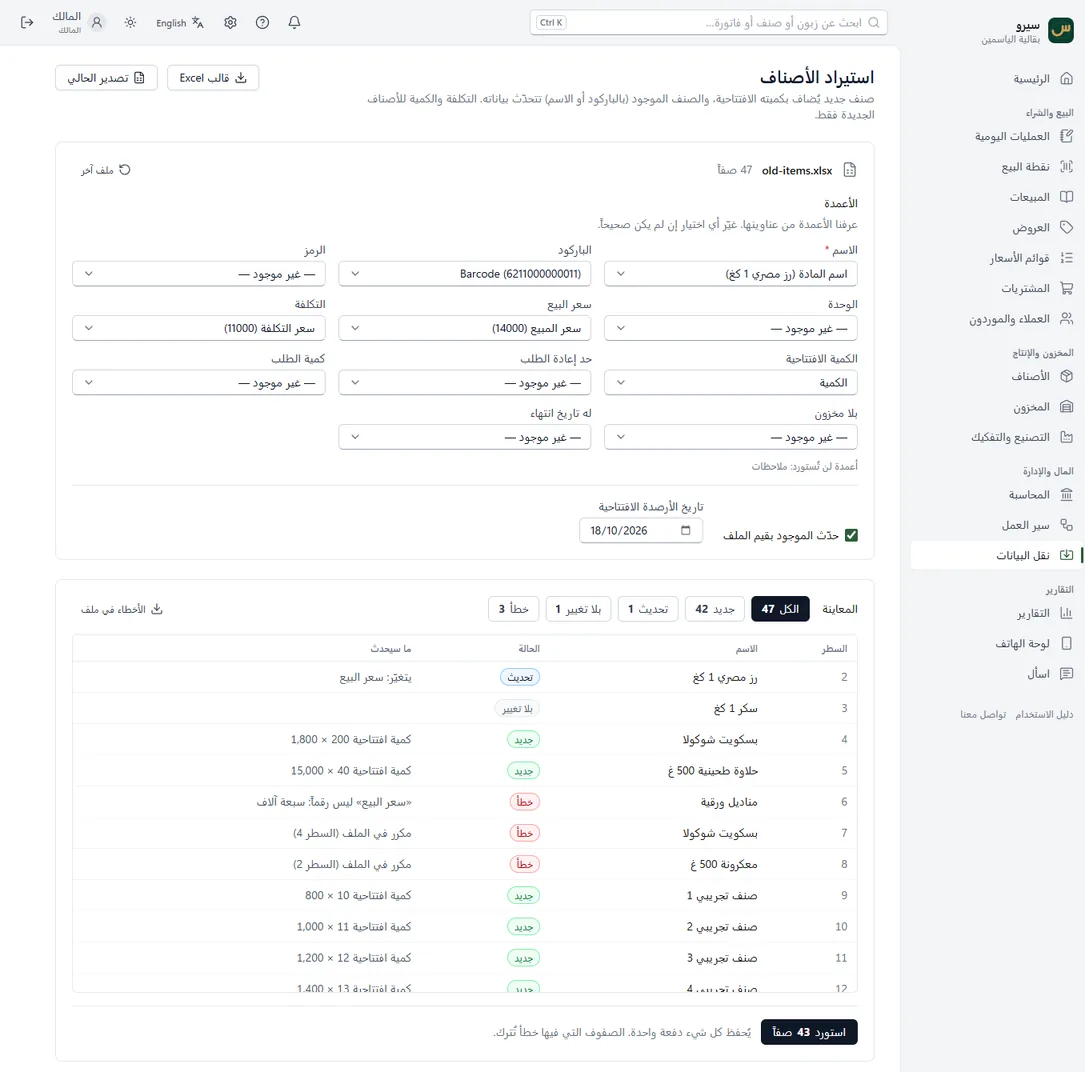Open the التكلفة column dropdown
Screen dimensions: 1085x1072
point(199,328)
